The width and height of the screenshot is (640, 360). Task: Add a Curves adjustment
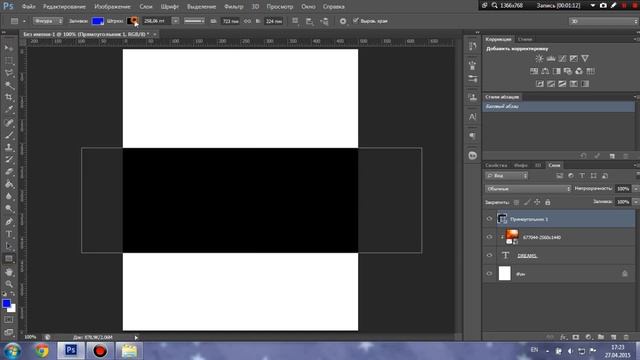tap(562, 59)
